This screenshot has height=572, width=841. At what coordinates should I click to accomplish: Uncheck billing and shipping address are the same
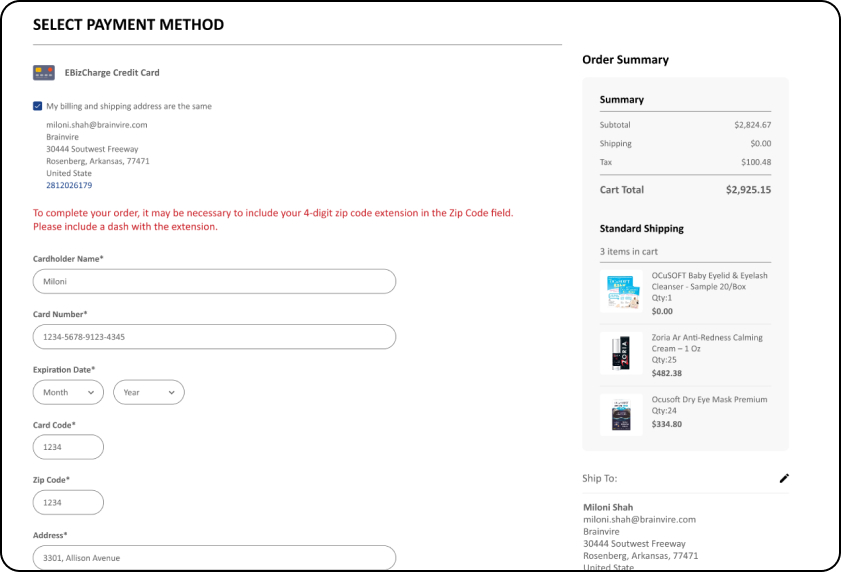[38, 106]
